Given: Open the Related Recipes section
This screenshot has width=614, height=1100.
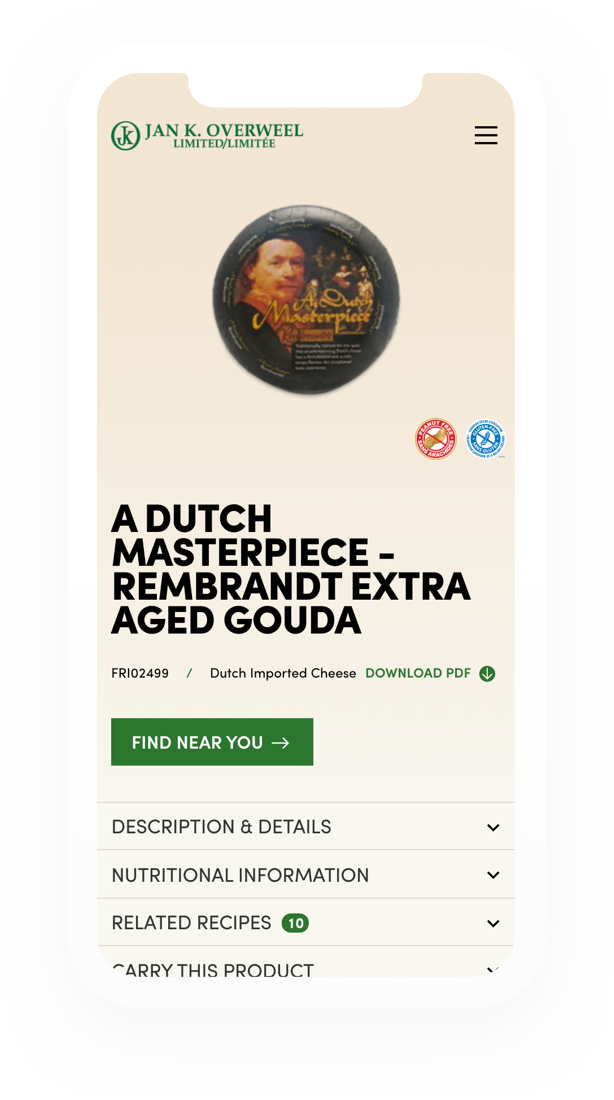Looking at the screenshot, I should tap(306, 923).
